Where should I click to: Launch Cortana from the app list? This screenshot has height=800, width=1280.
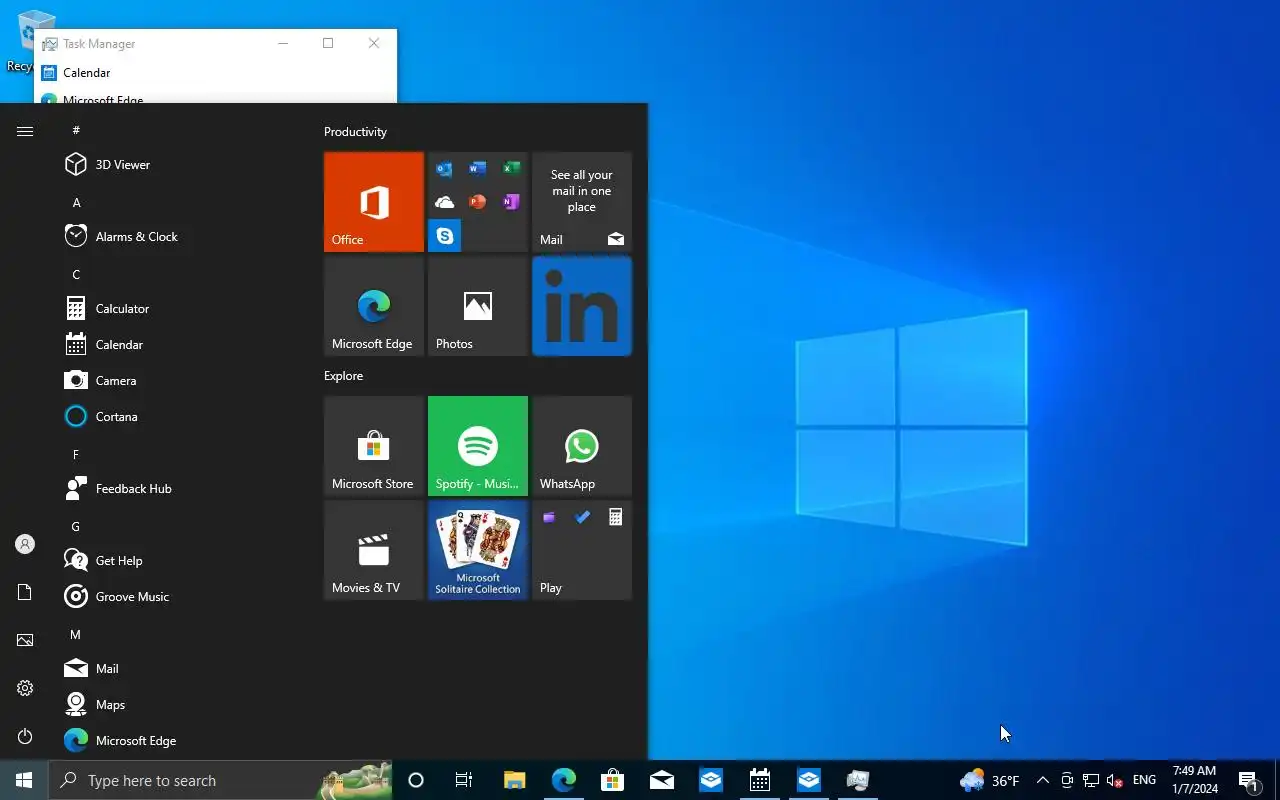pos(180,416)
